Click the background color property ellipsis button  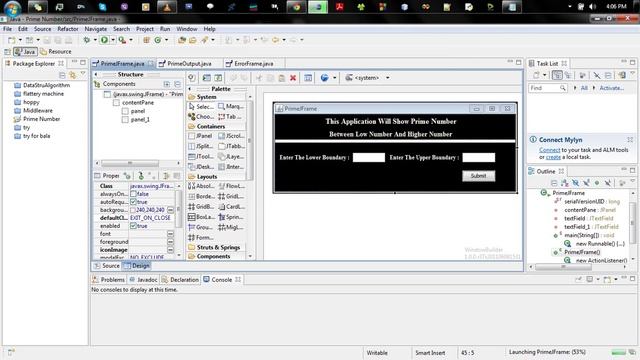pos(170,210)
